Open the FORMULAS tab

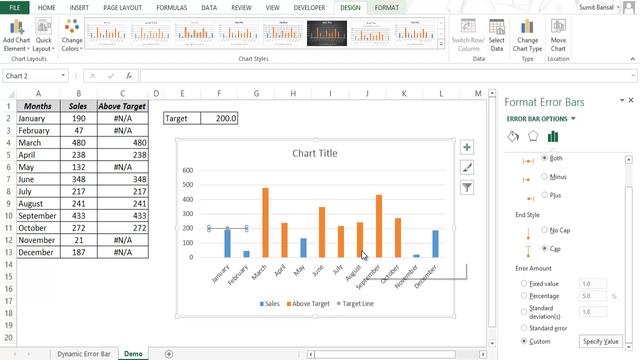[171, 7]
